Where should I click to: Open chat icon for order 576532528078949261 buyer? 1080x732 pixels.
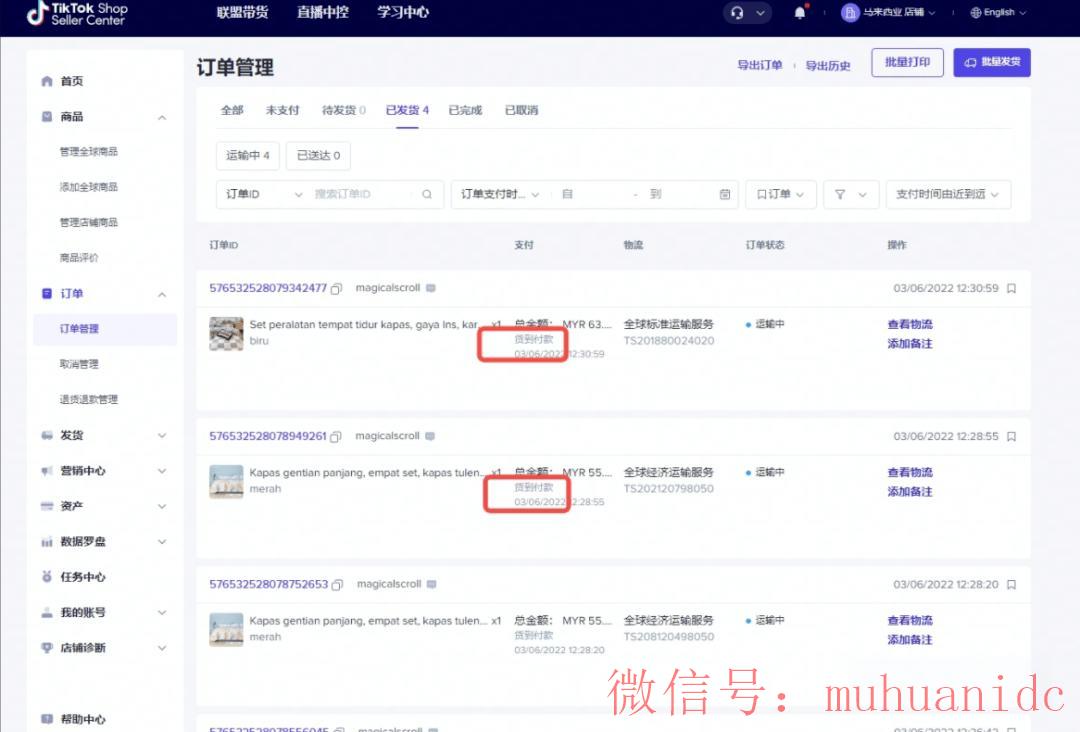(x=430, y=436)
